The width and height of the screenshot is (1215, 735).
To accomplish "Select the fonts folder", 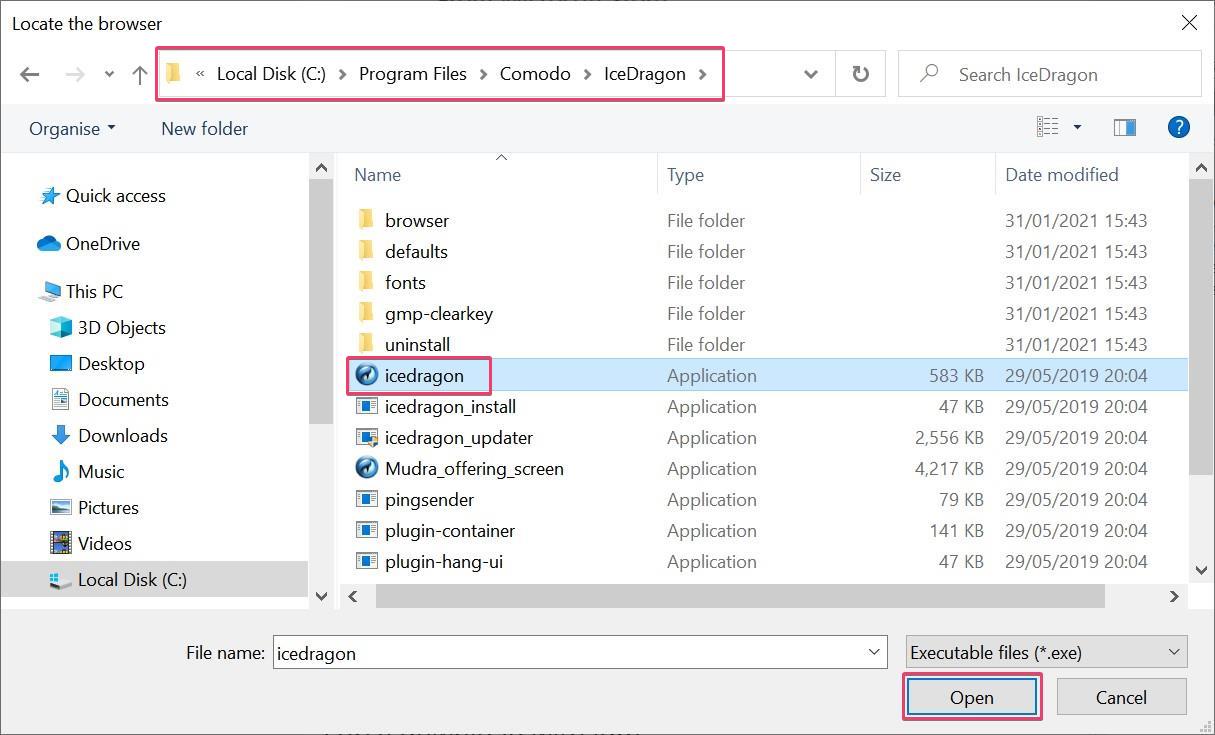I will coord(405,282).
